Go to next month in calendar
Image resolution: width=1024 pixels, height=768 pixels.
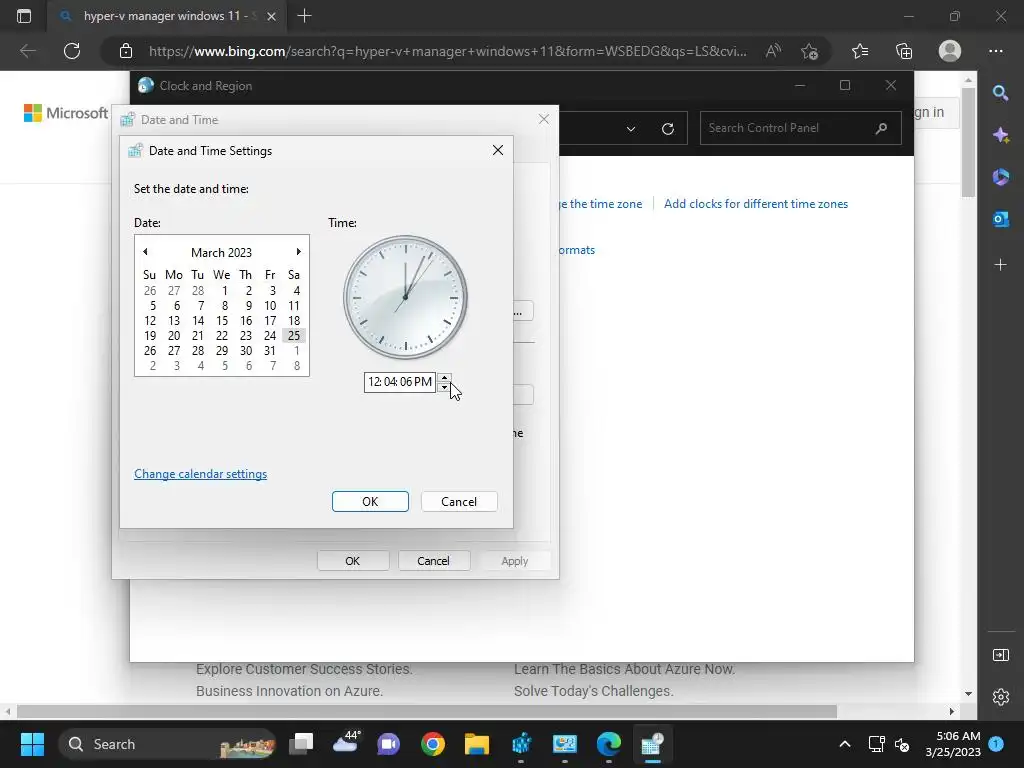tap(298, 252)
